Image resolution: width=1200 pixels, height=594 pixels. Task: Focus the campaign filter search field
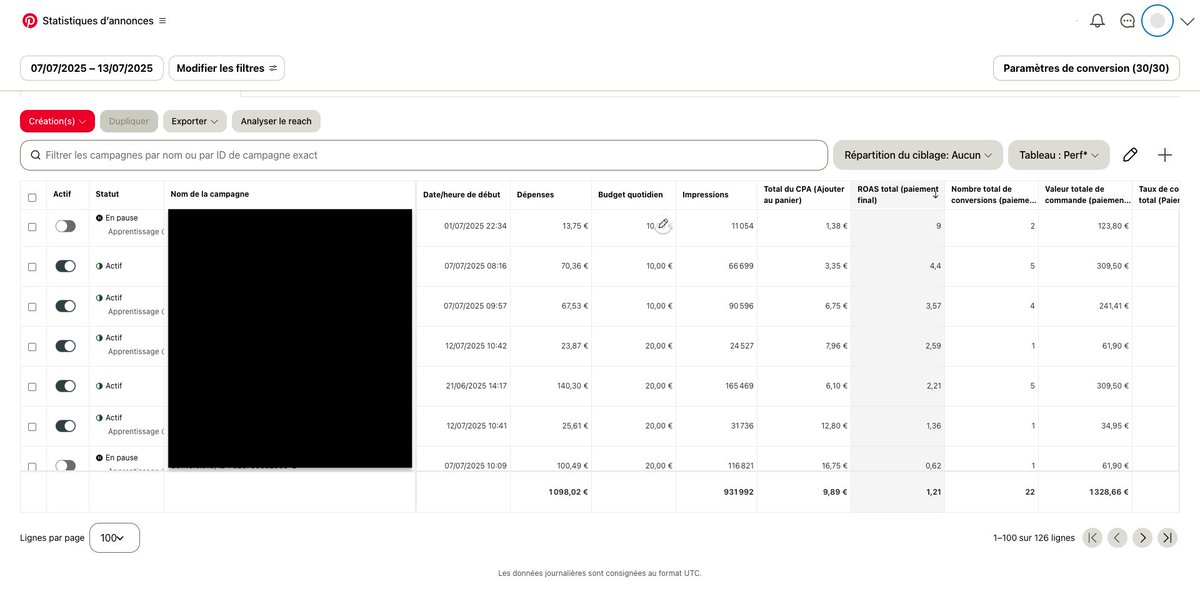424,155
